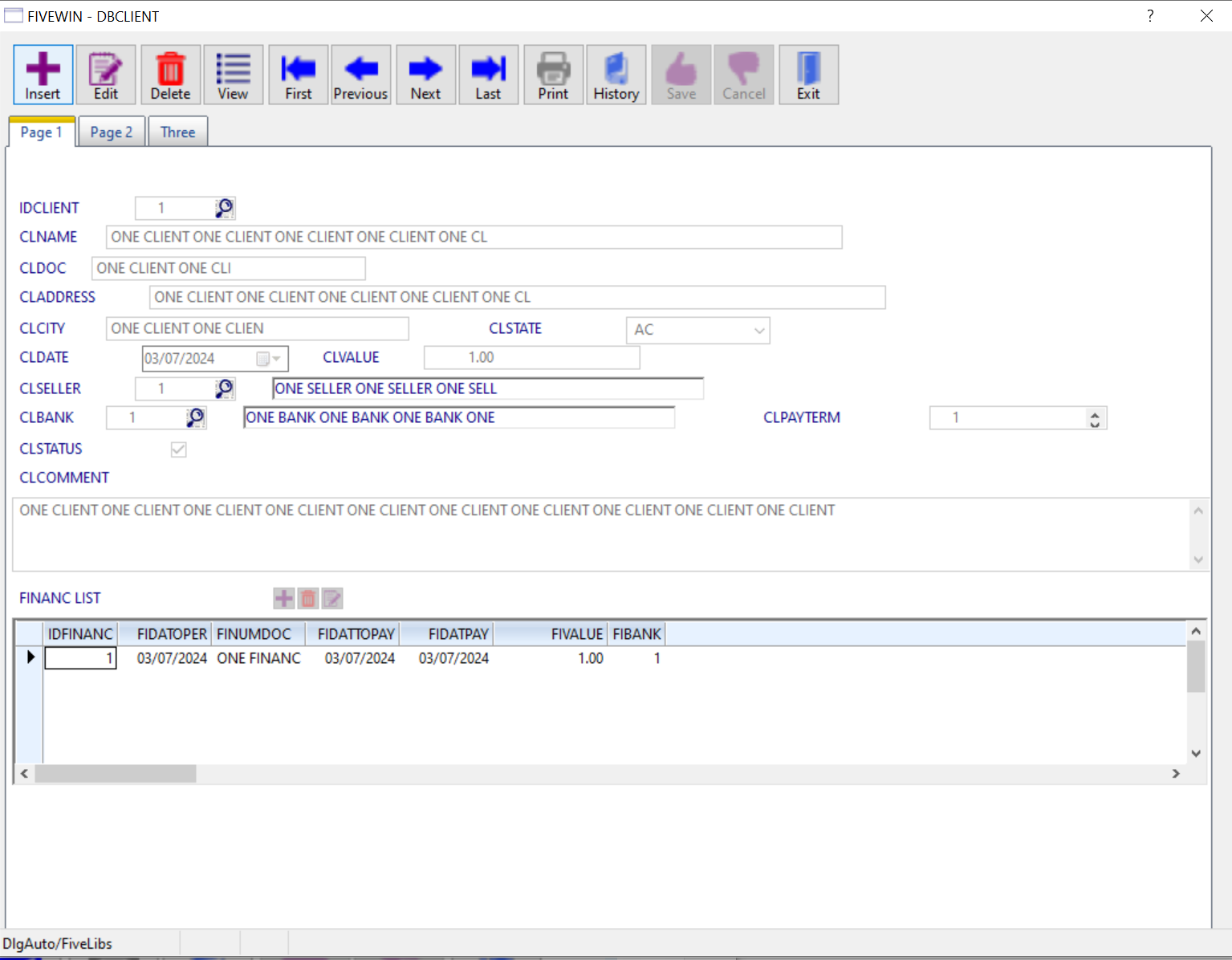Sort by the FIVALUE column header
The height and width of the screenshot is (960, 1232).
[x=575, y=634]
